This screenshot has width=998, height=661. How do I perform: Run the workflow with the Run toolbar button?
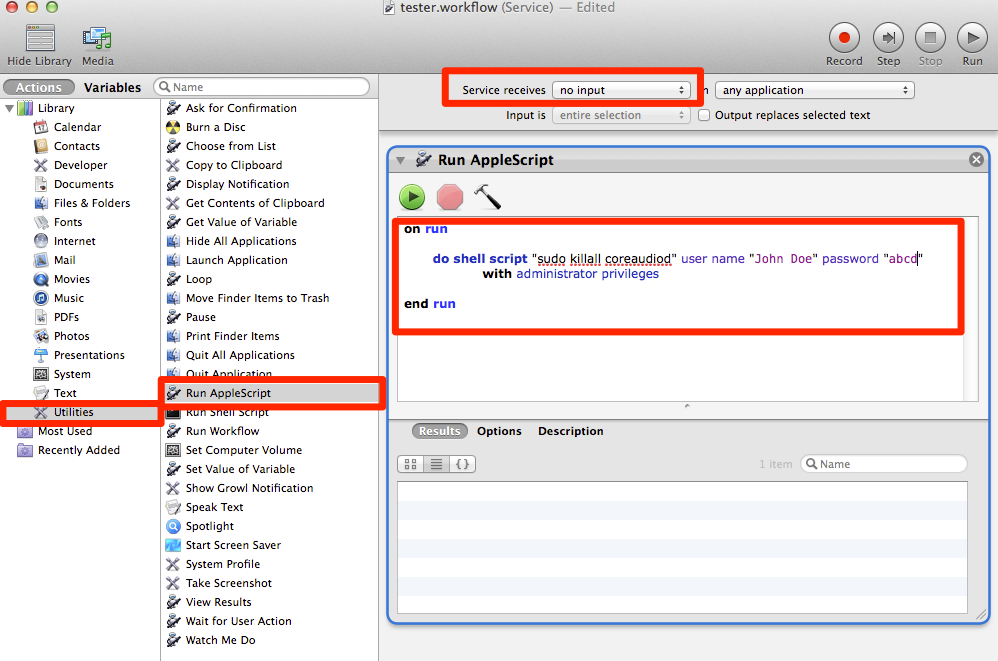tap(972, 38)
